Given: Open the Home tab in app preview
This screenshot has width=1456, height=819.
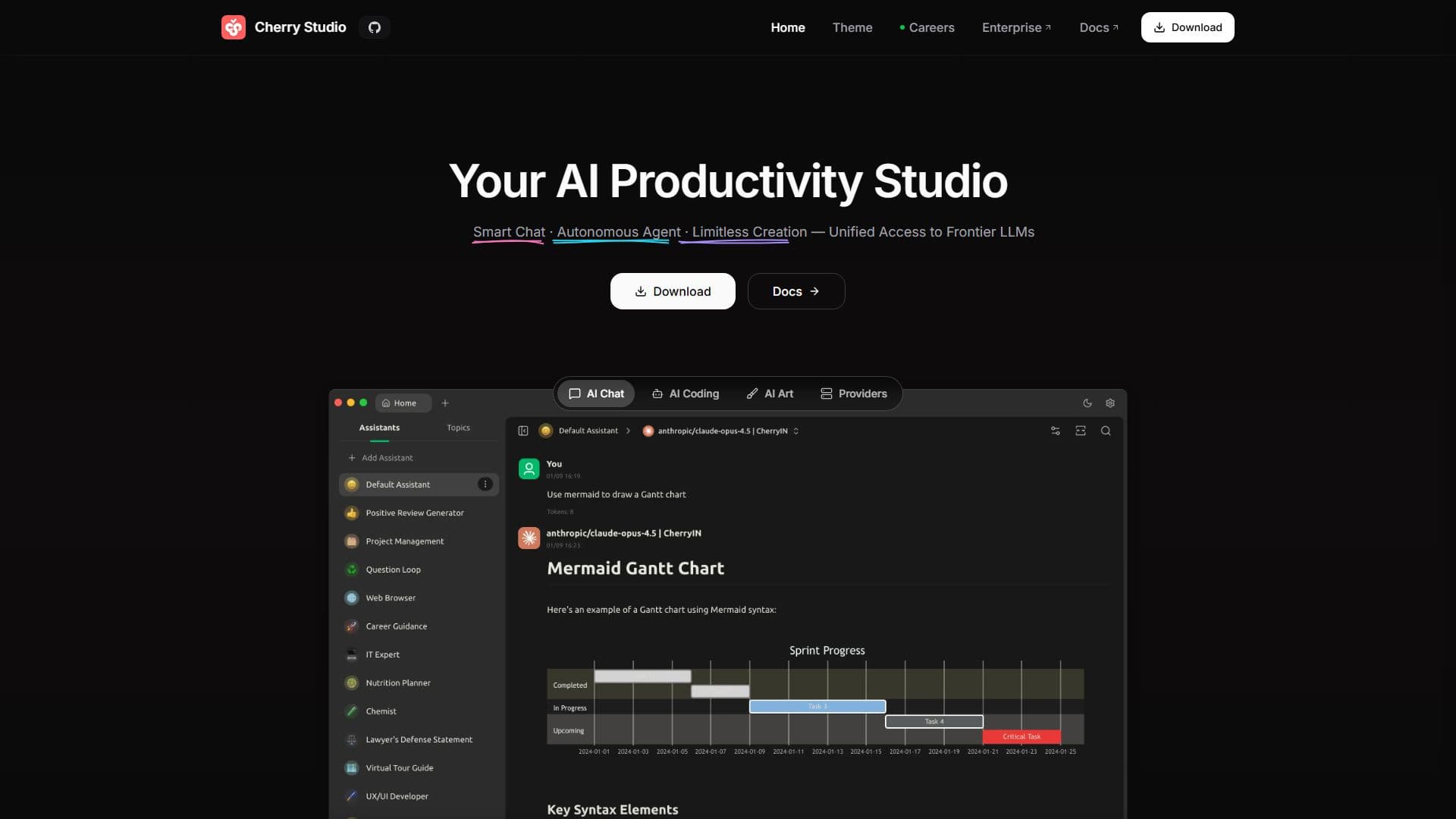Looking at the screenshot, I should [403, 403].
